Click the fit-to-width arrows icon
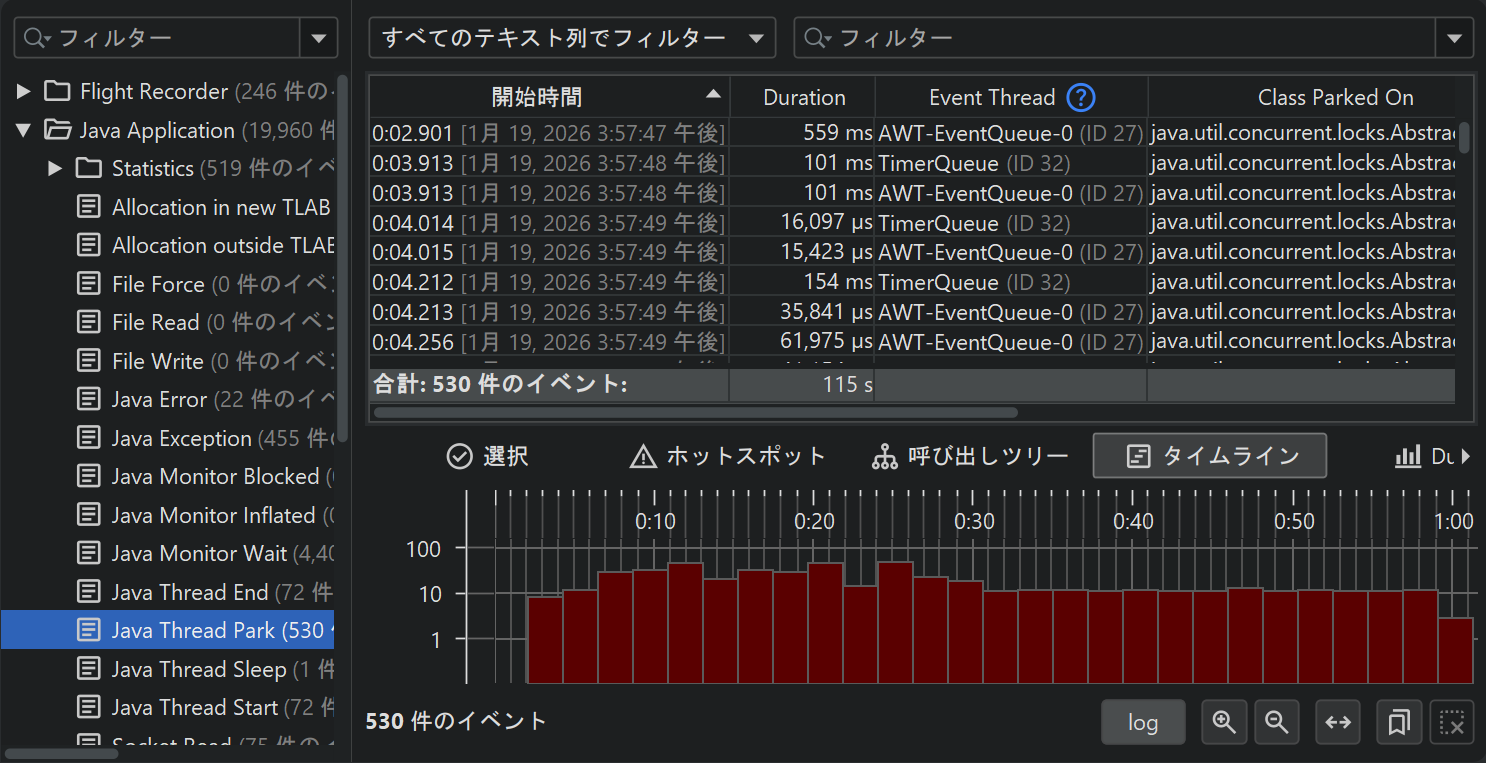The width and height of the screenshot is (1486, 763). click(x=1338, y=722)
